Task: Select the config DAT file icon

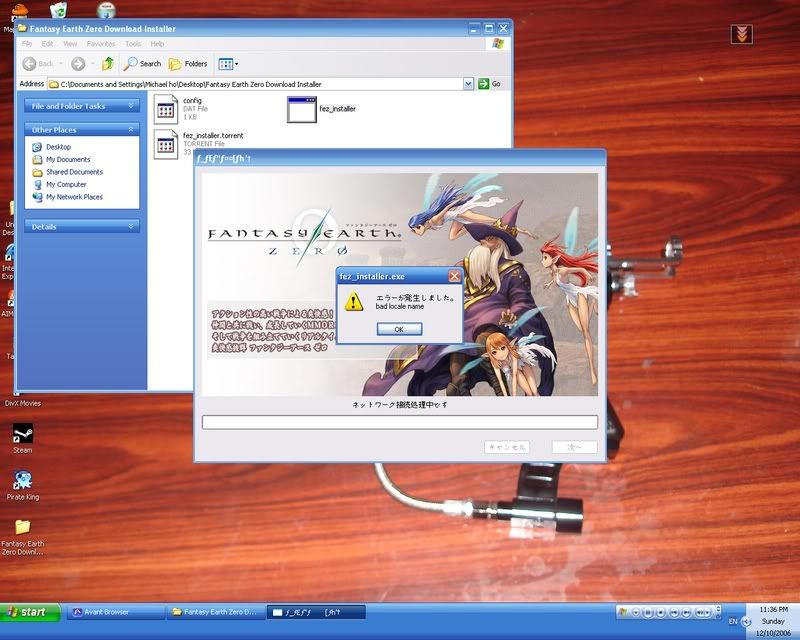Action: click(x=166, y=109)
